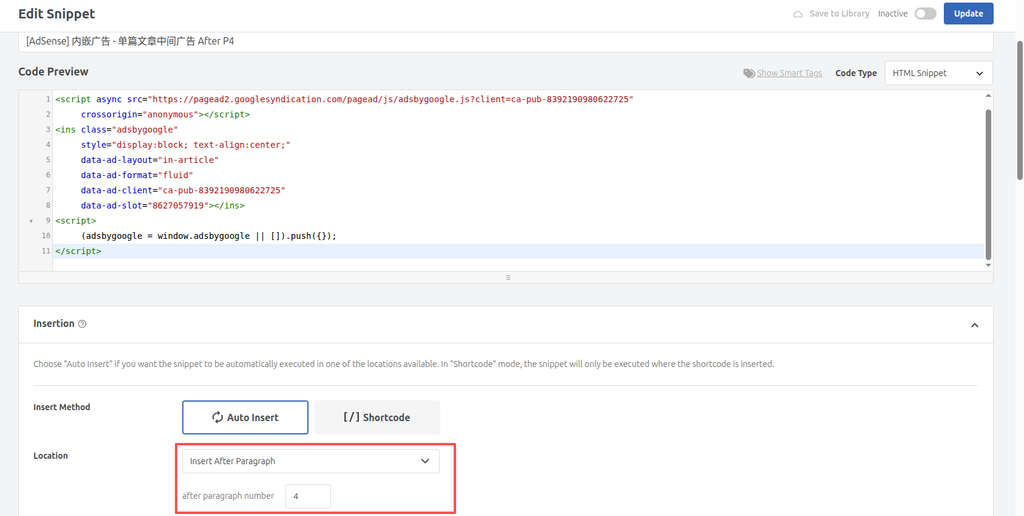This screenshot has height=516, width=1024.
Task: Collapse the Insertion section chevron
Action: [x=974, y=325]
